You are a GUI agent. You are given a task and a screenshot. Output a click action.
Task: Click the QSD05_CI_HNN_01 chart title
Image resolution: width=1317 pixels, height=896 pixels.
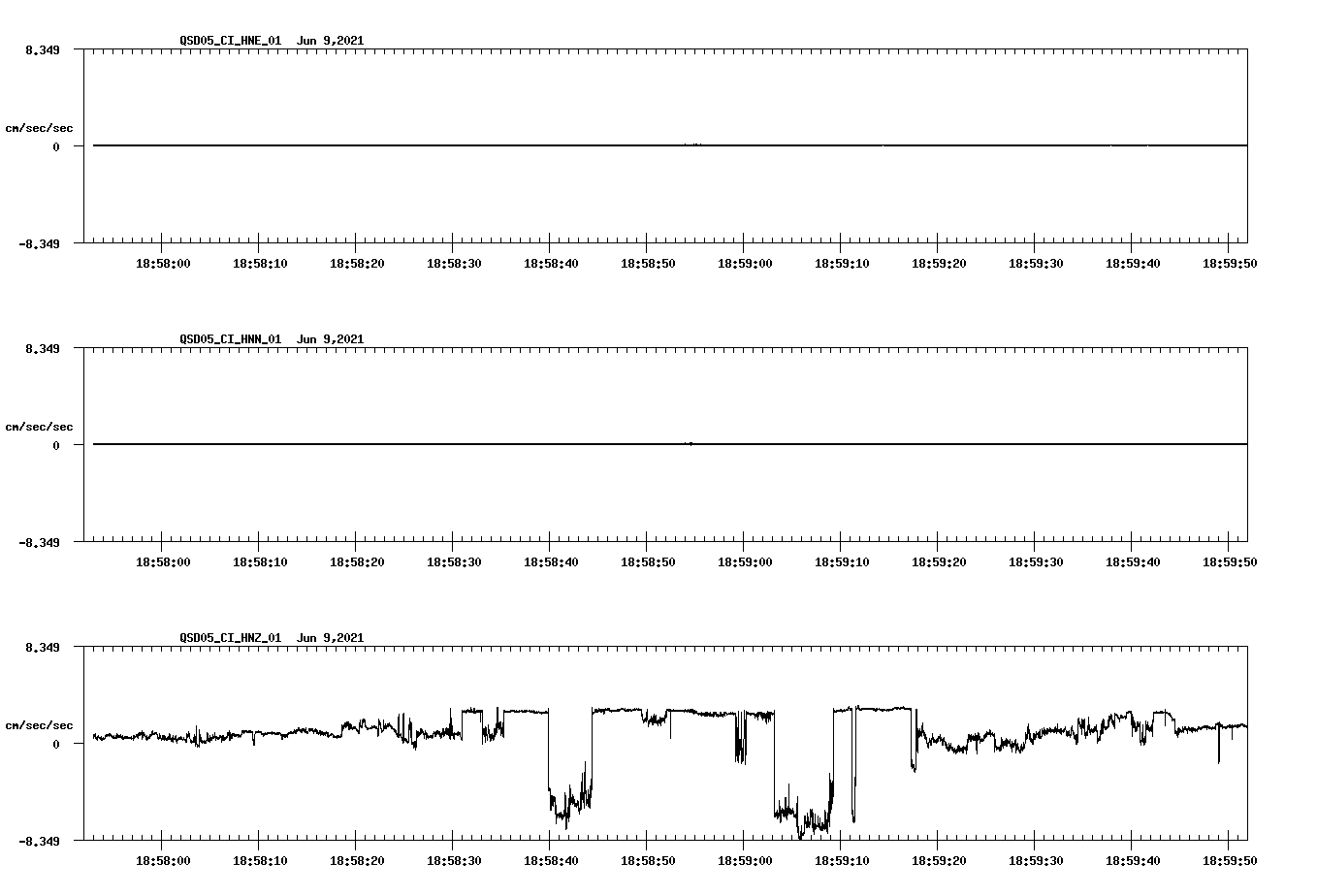[272, 339]
